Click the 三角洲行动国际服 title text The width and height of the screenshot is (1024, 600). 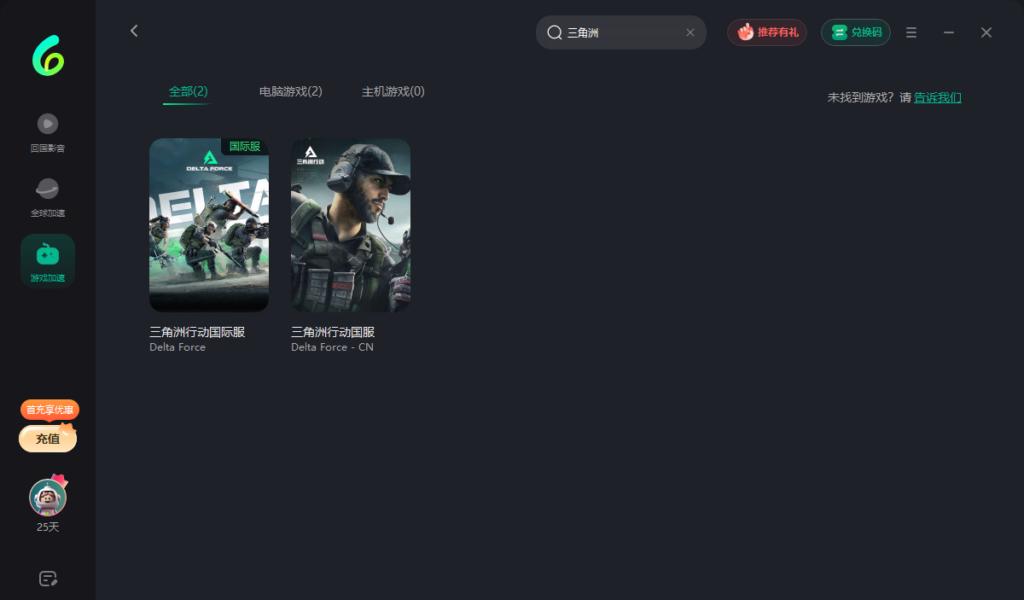[x=197, y=332]
